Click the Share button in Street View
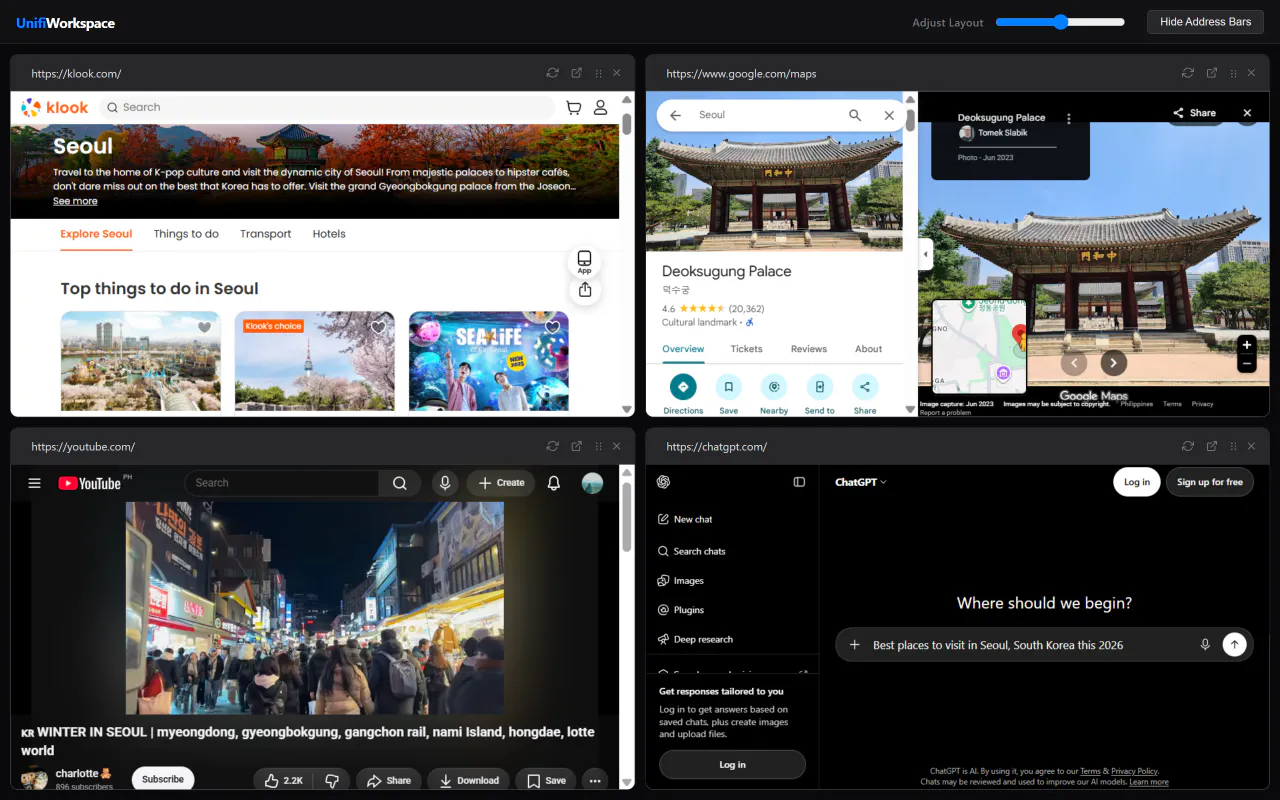 pyautogui.click(x=1195, y=113)
